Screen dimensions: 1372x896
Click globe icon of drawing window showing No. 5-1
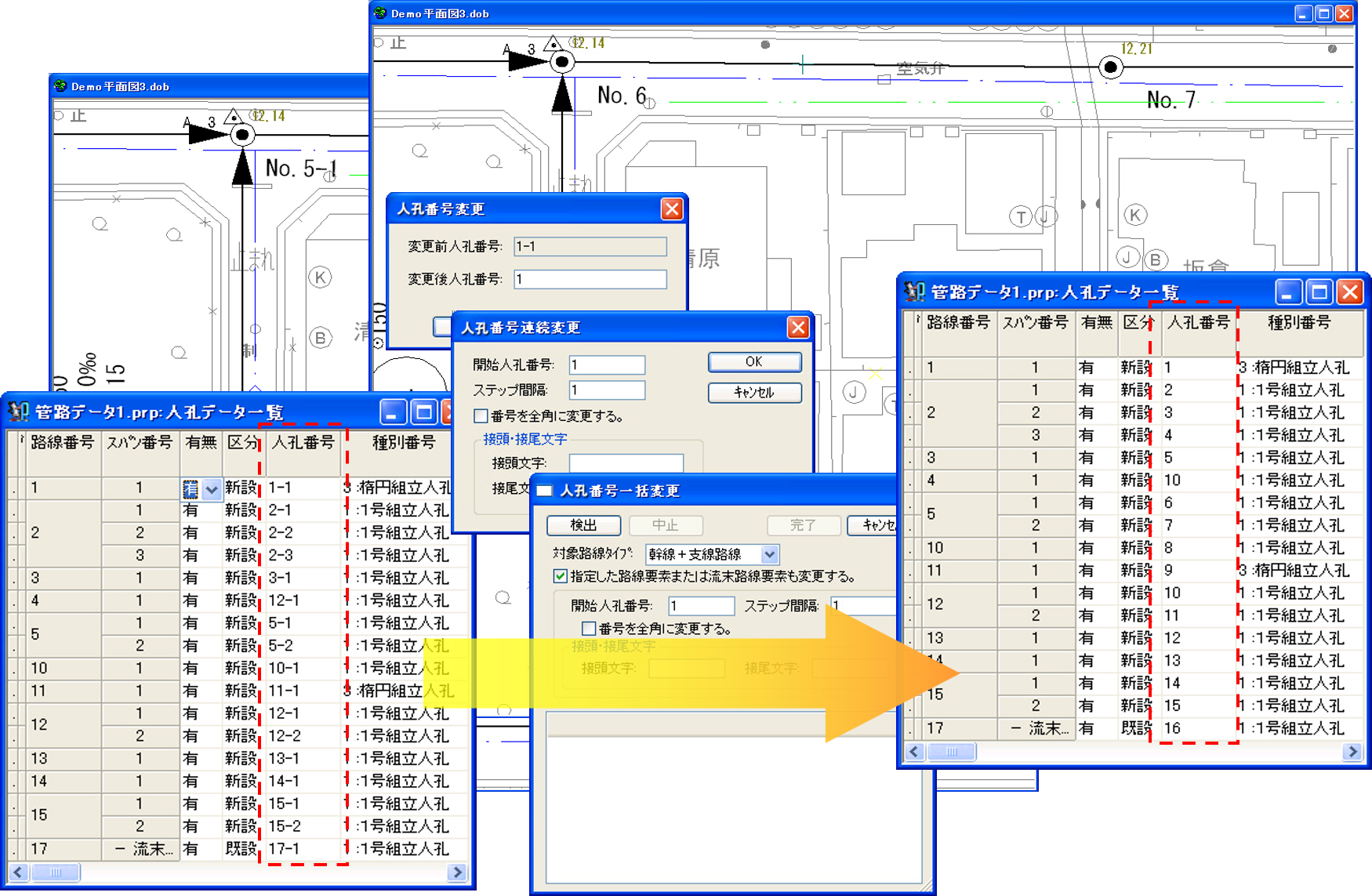point(60,86)
